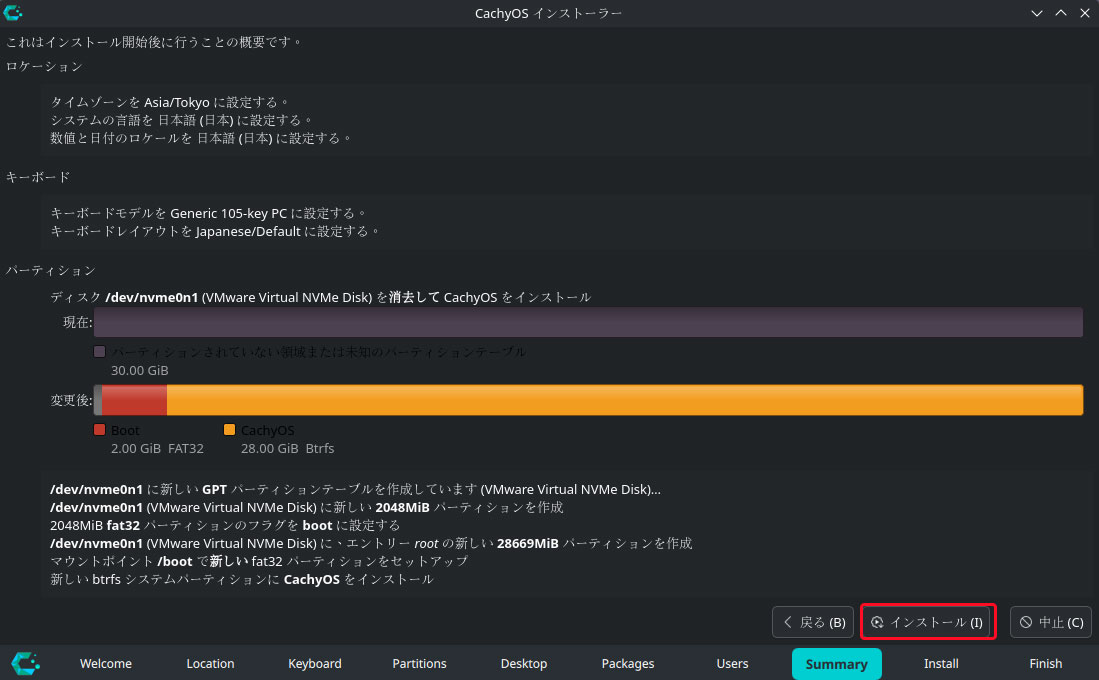Open the Desktop step
Viewport: 1099px width, 680px height.
pos(524,663)
